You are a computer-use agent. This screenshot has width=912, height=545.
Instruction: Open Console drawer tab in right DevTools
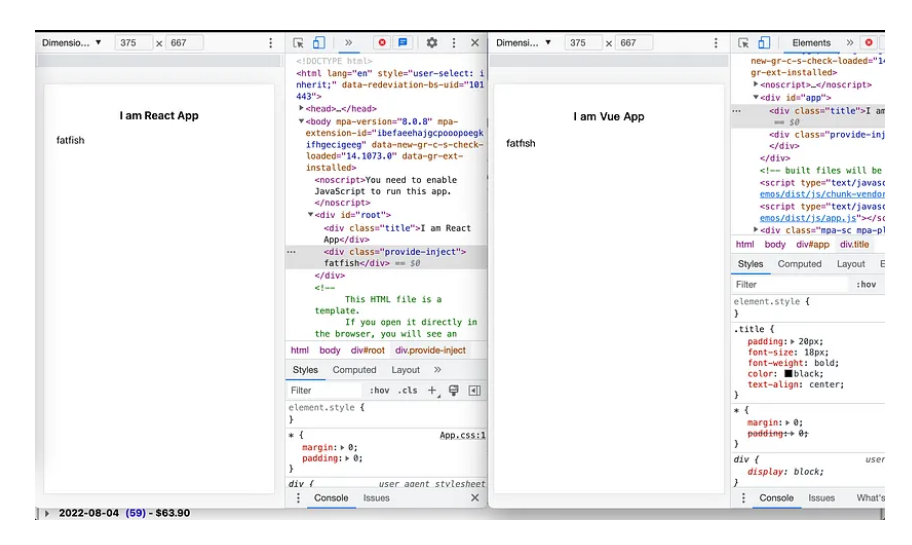(x=776, y=498)
